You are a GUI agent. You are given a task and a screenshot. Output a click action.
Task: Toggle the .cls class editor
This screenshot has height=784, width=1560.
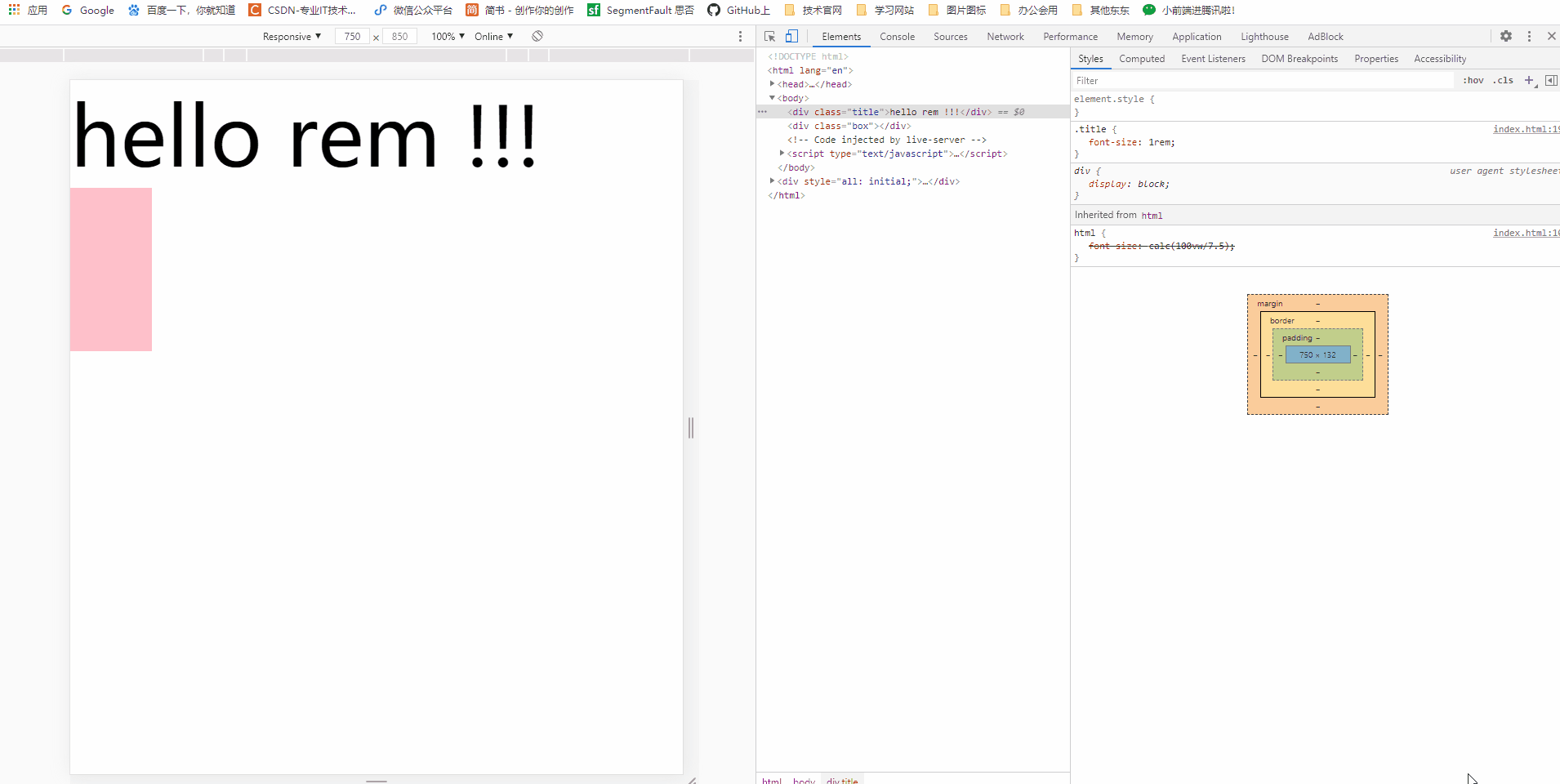point(1504,80)
